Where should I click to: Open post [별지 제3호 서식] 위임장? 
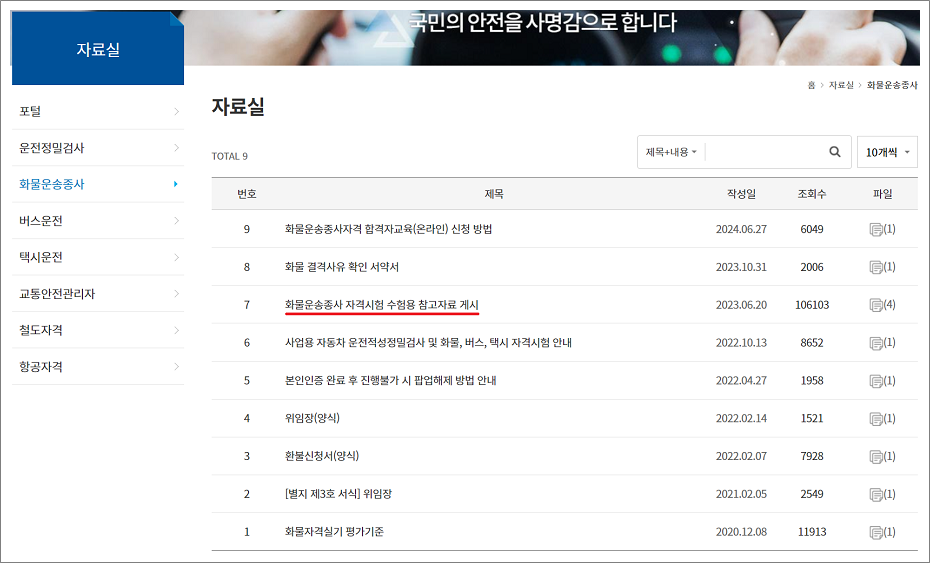[x=338, y=494]
